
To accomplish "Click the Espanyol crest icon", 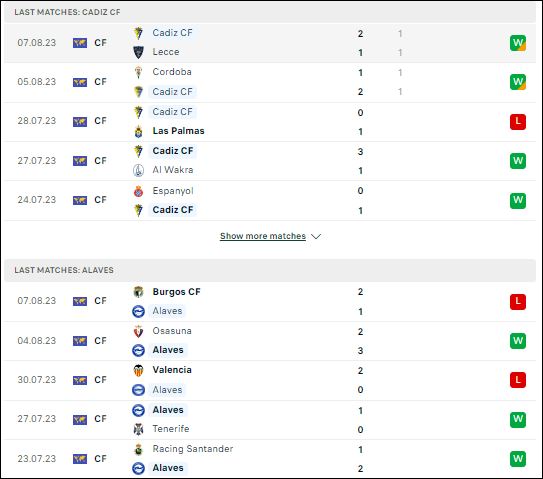I will click(138, 191).
